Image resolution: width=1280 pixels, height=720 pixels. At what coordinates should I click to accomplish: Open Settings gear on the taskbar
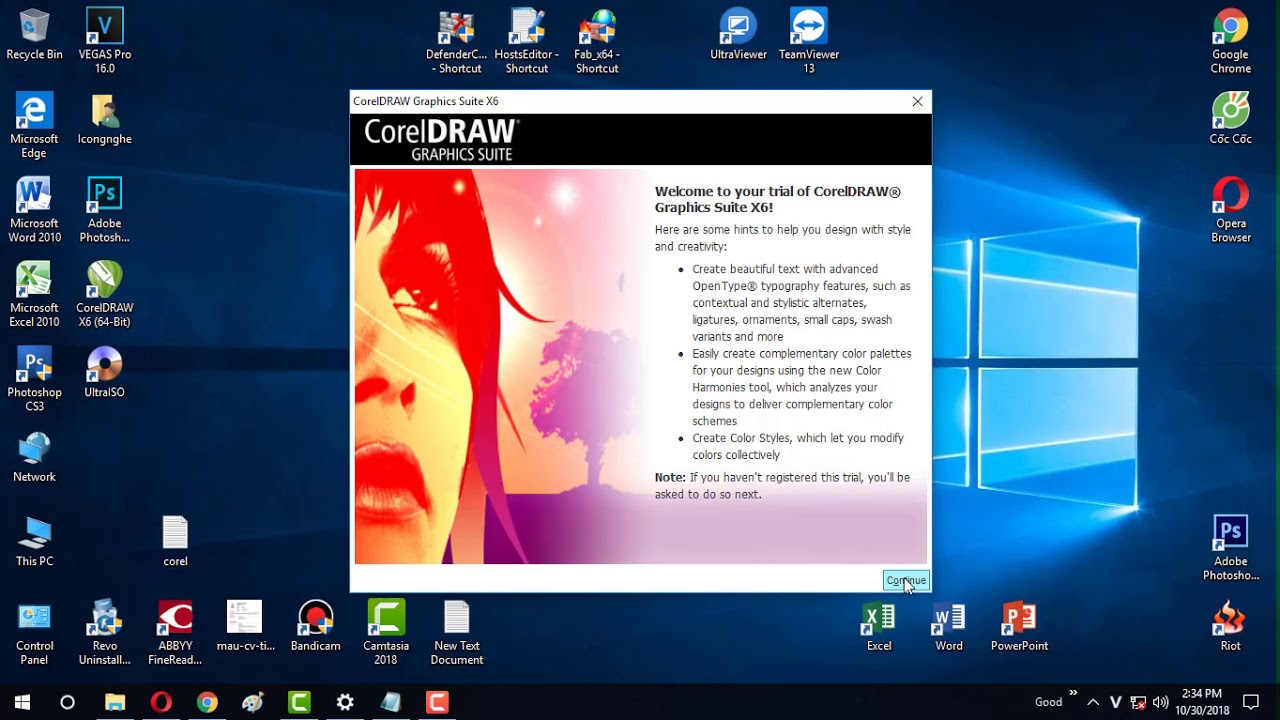tap(345, 702)
